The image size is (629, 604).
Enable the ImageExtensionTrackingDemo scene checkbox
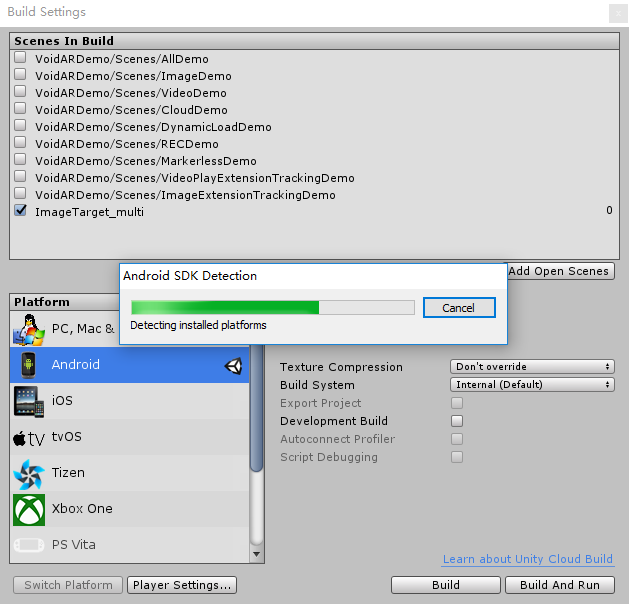pyautogui.click(x=20, y=193)
